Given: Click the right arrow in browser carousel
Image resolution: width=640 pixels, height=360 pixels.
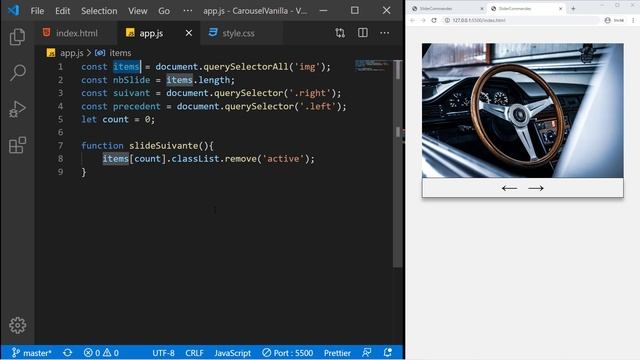Looking at the screenshot, I should click(536, 188).
